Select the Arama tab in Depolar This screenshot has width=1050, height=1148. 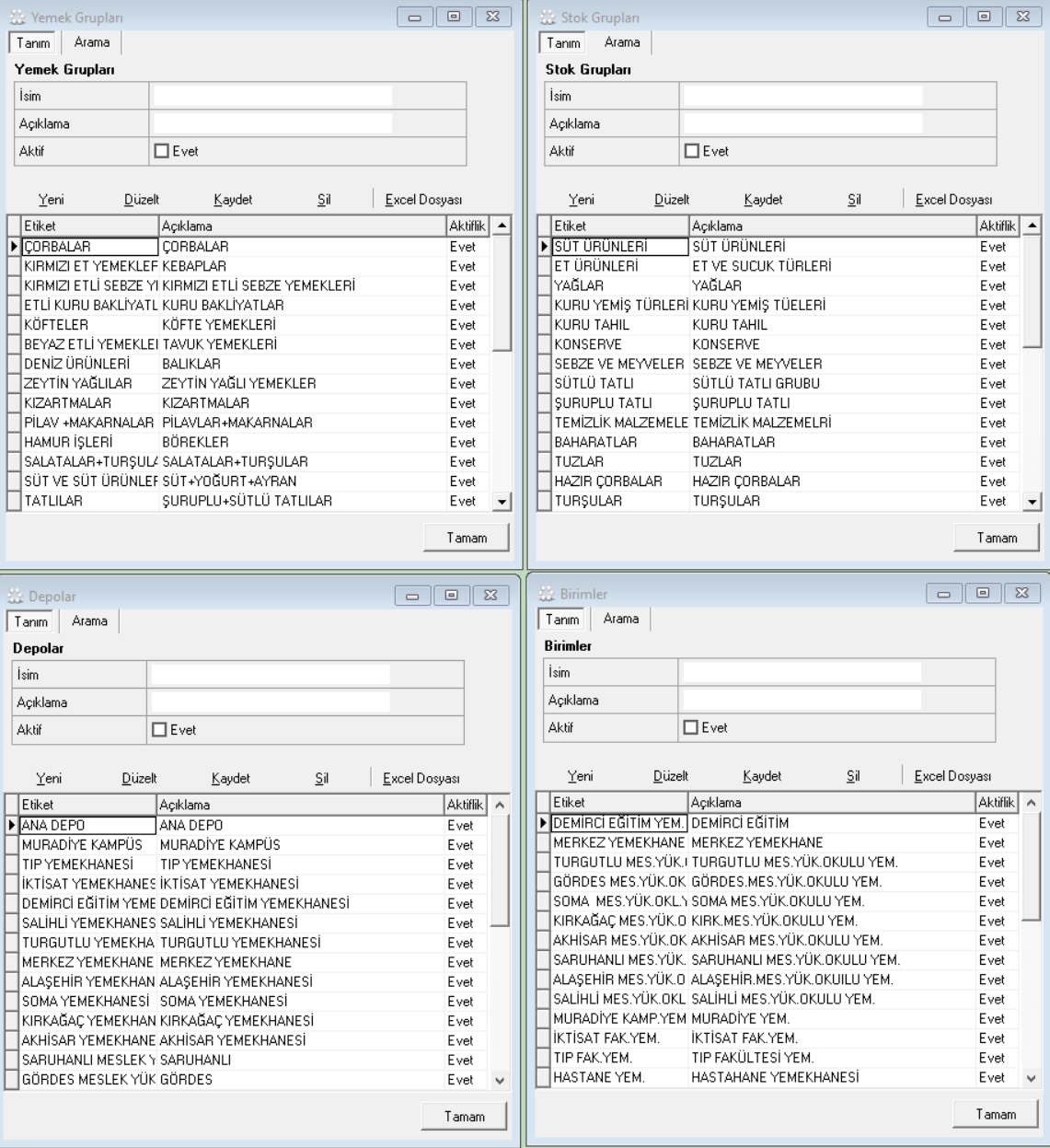click(90, 621)
